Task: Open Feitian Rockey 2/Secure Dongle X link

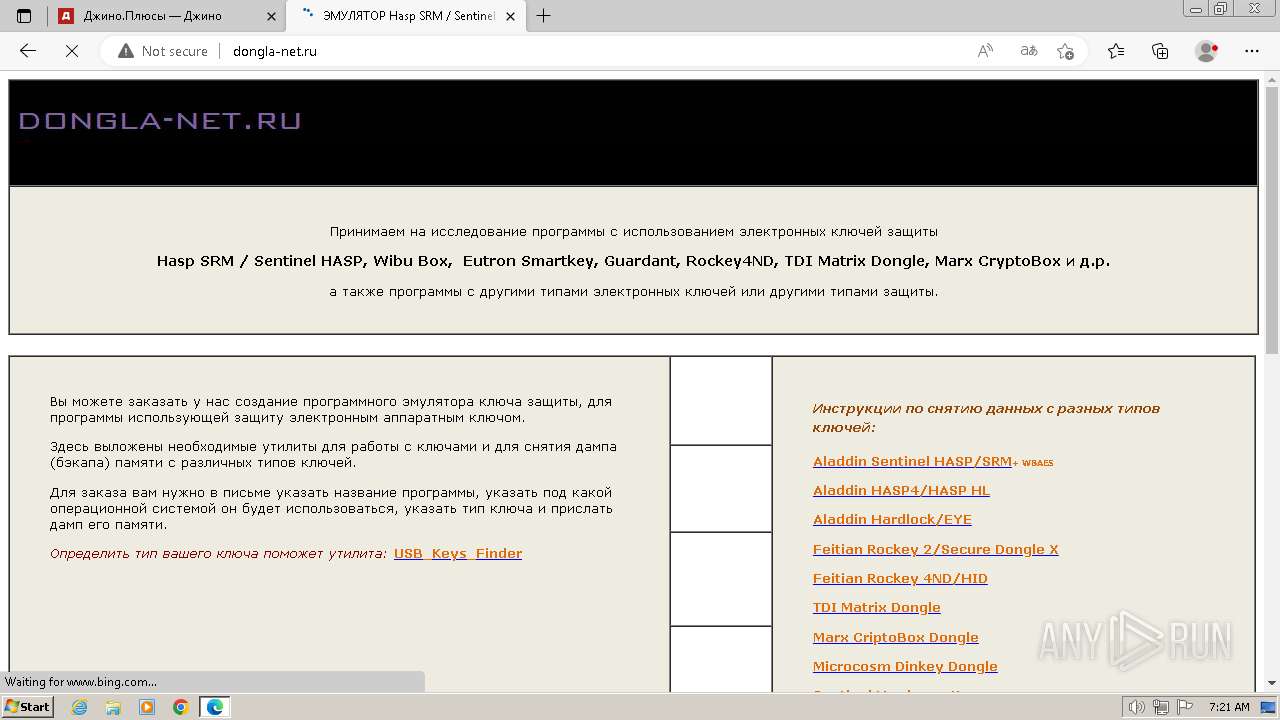Action: point(936,549)
